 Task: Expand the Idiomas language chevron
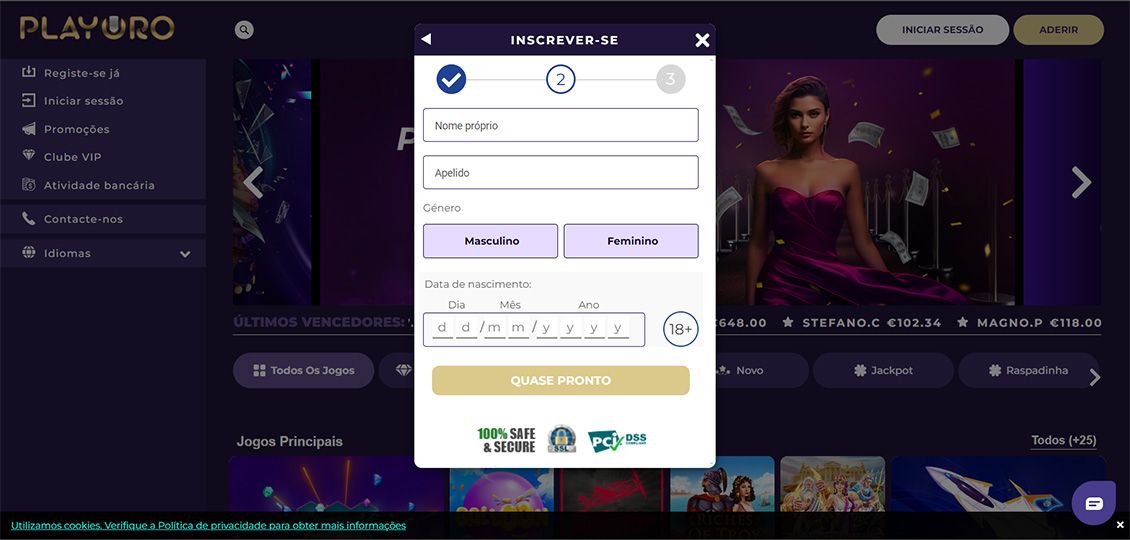point(185,254)
